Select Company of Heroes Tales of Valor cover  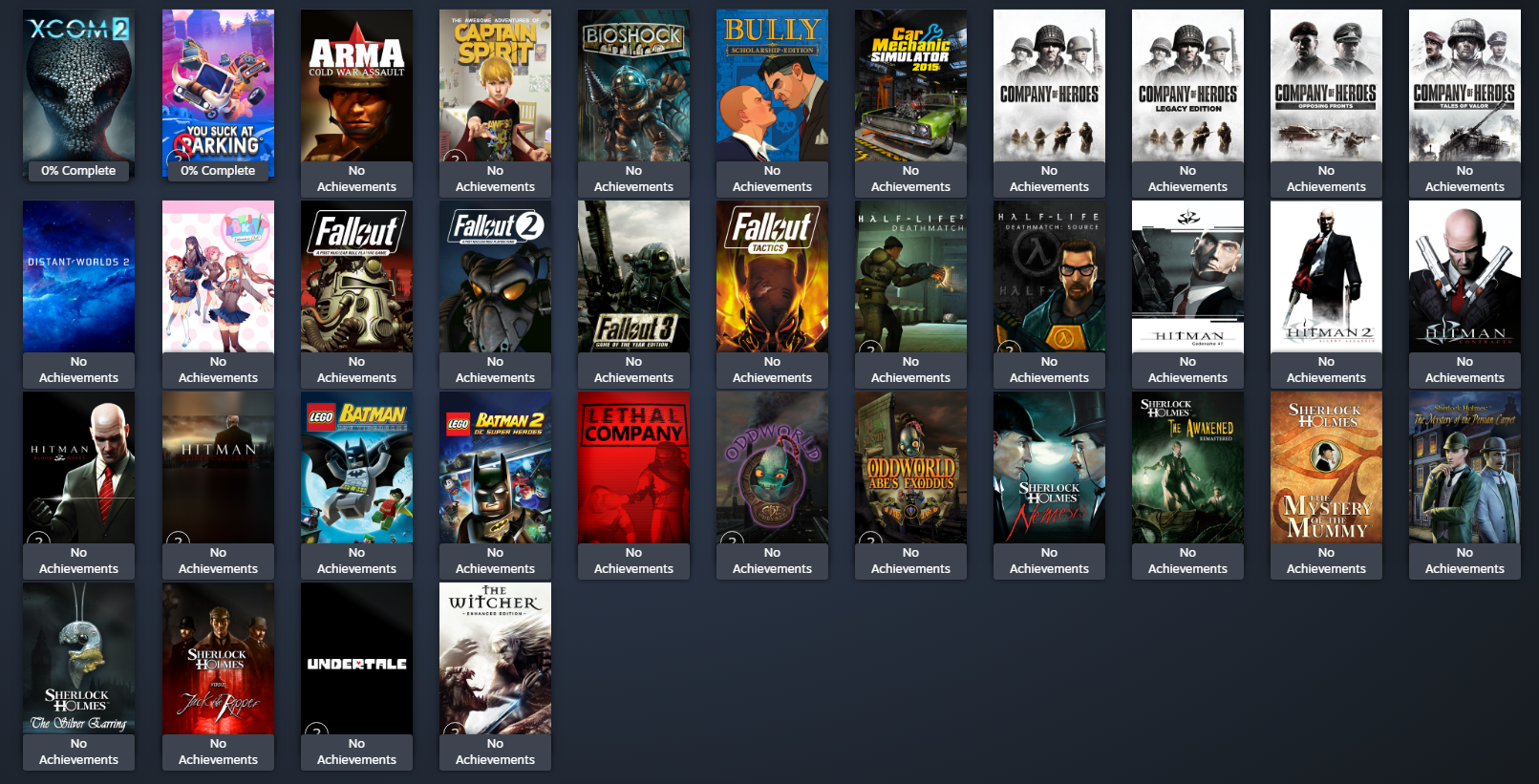[x=1464, y=86]
